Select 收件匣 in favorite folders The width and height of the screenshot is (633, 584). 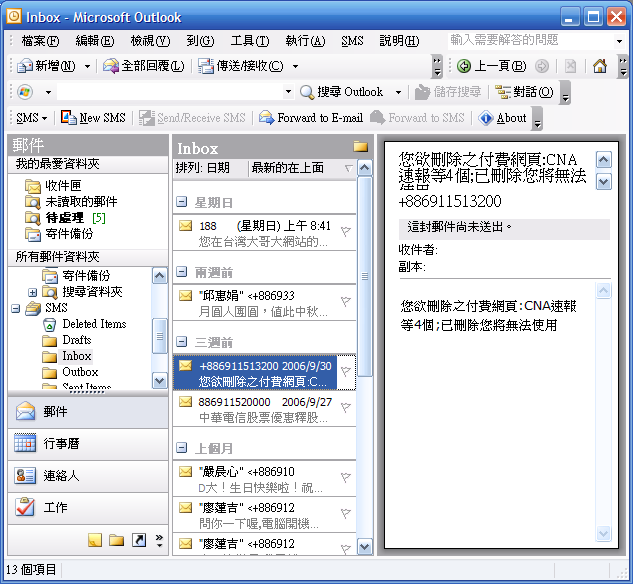[63, 186]
